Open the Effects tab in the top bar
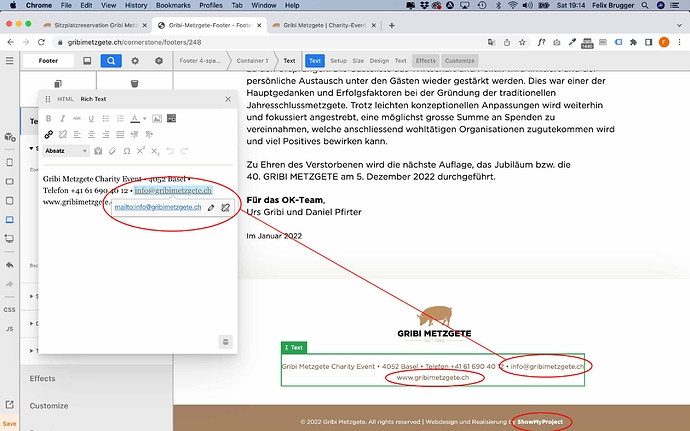This screenshot has width=690, height=431. tap(426, 61)
